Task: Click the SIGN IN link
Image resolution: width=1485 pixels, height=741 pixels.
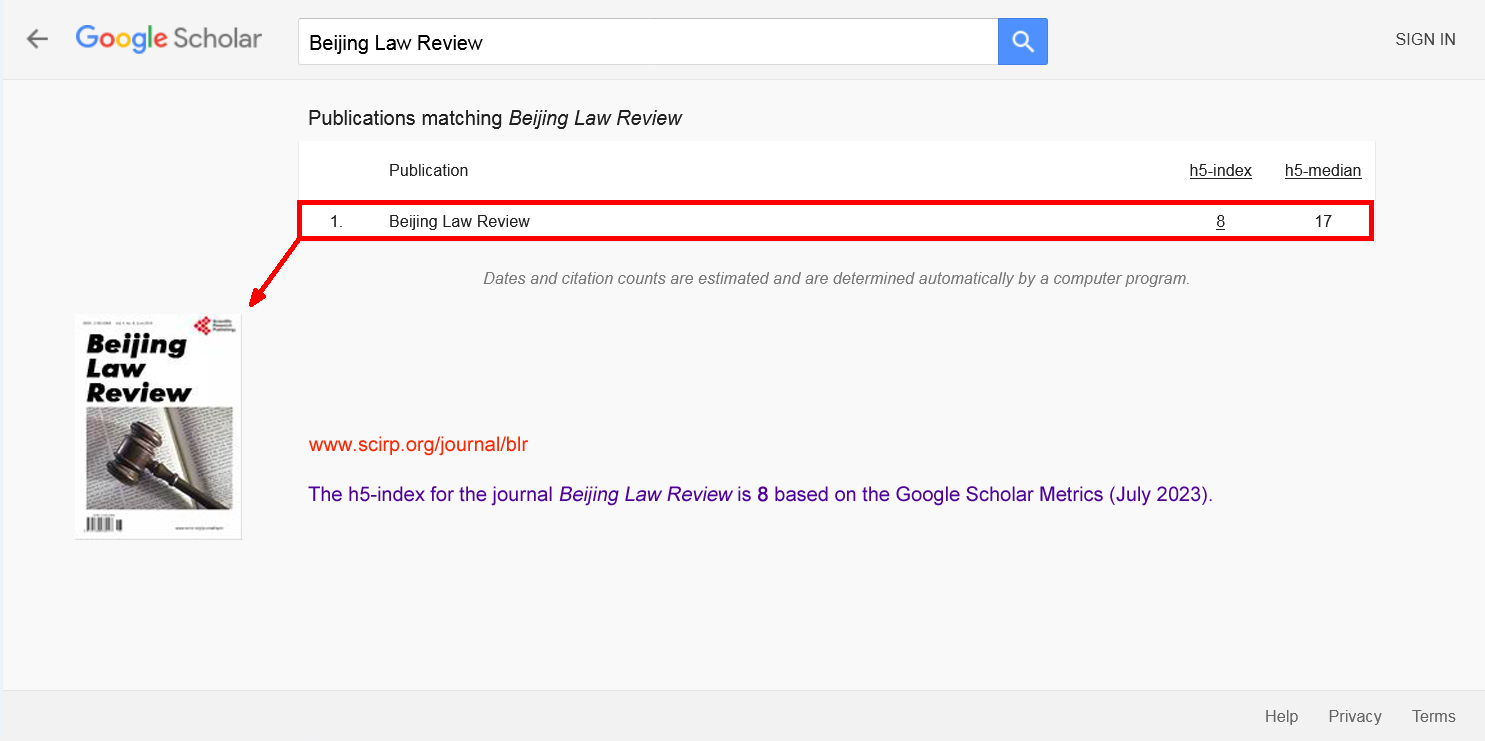Action: [x=1425, y=40]
